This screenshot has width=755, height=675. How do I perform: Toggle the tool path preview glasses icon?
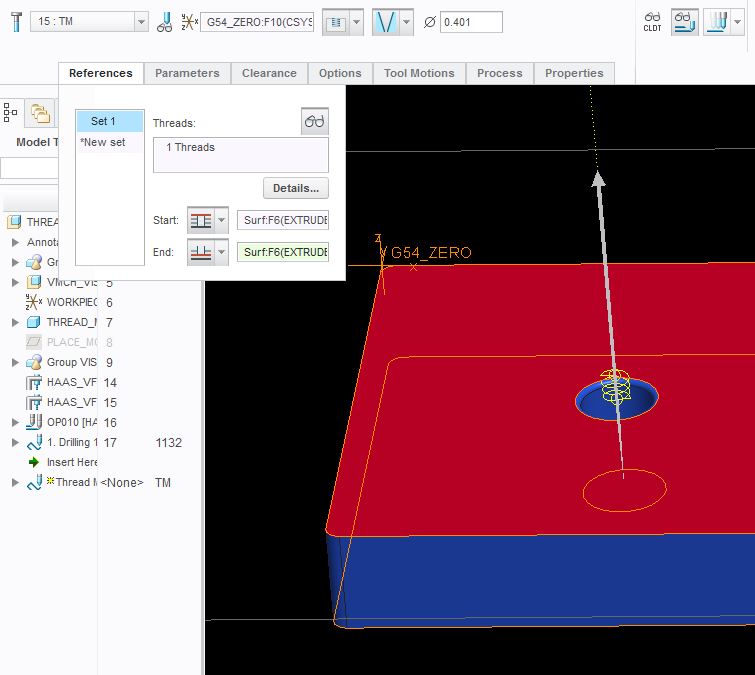[x=684, y=22]
